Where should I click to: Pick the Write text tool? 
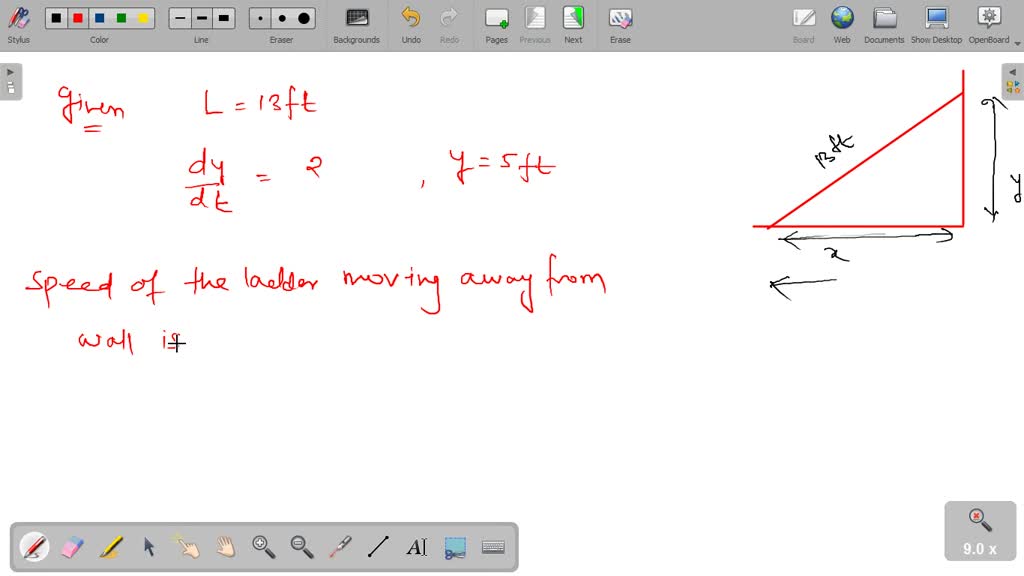pos(417,547)
